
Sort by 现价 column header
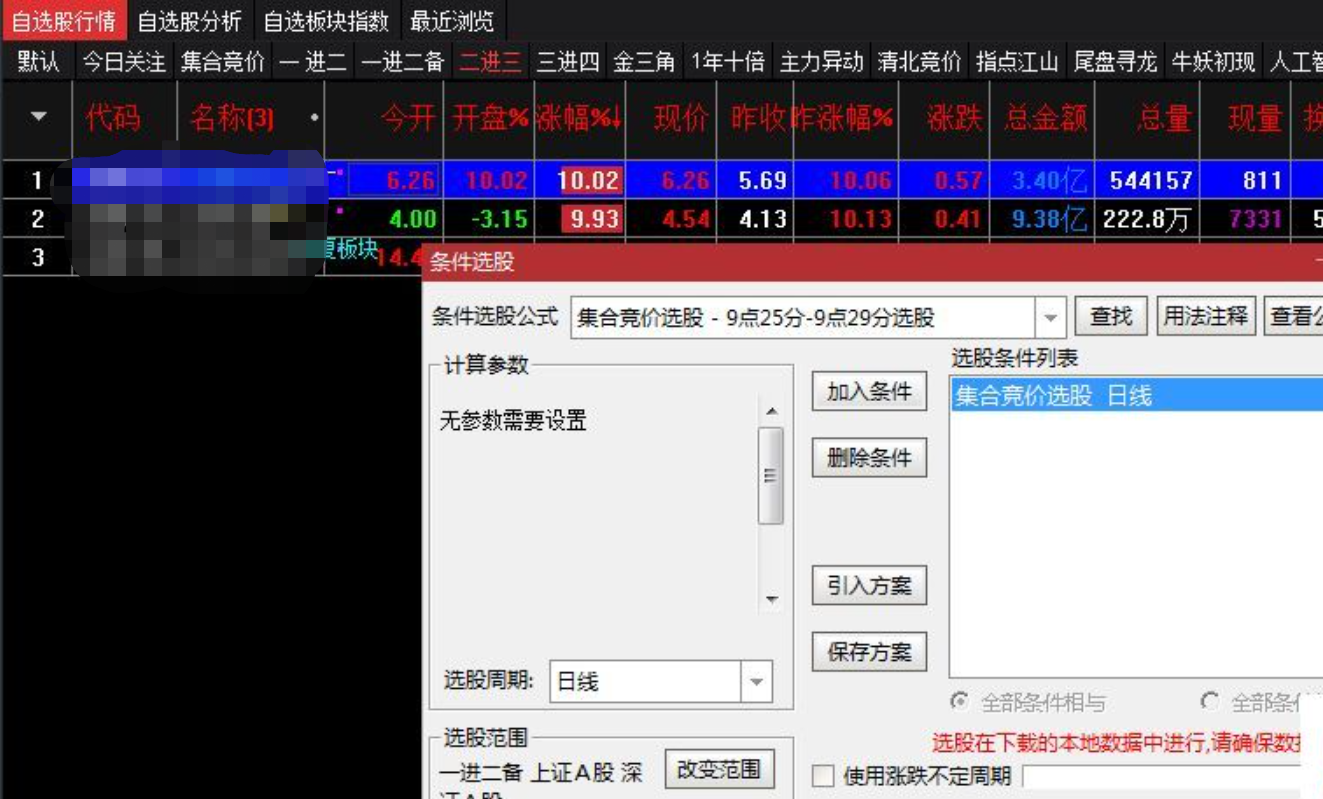point(681,119)
